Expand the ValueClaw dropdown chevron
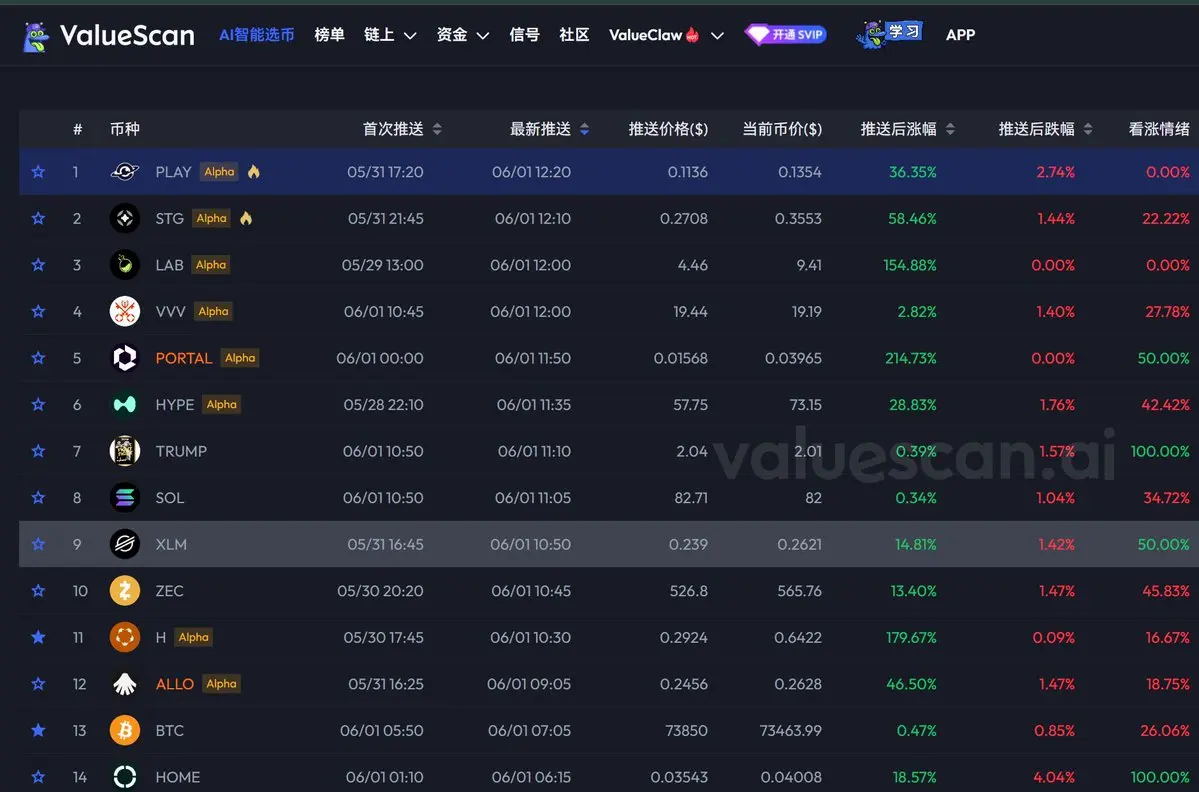1199x792 pixels. 717,36
